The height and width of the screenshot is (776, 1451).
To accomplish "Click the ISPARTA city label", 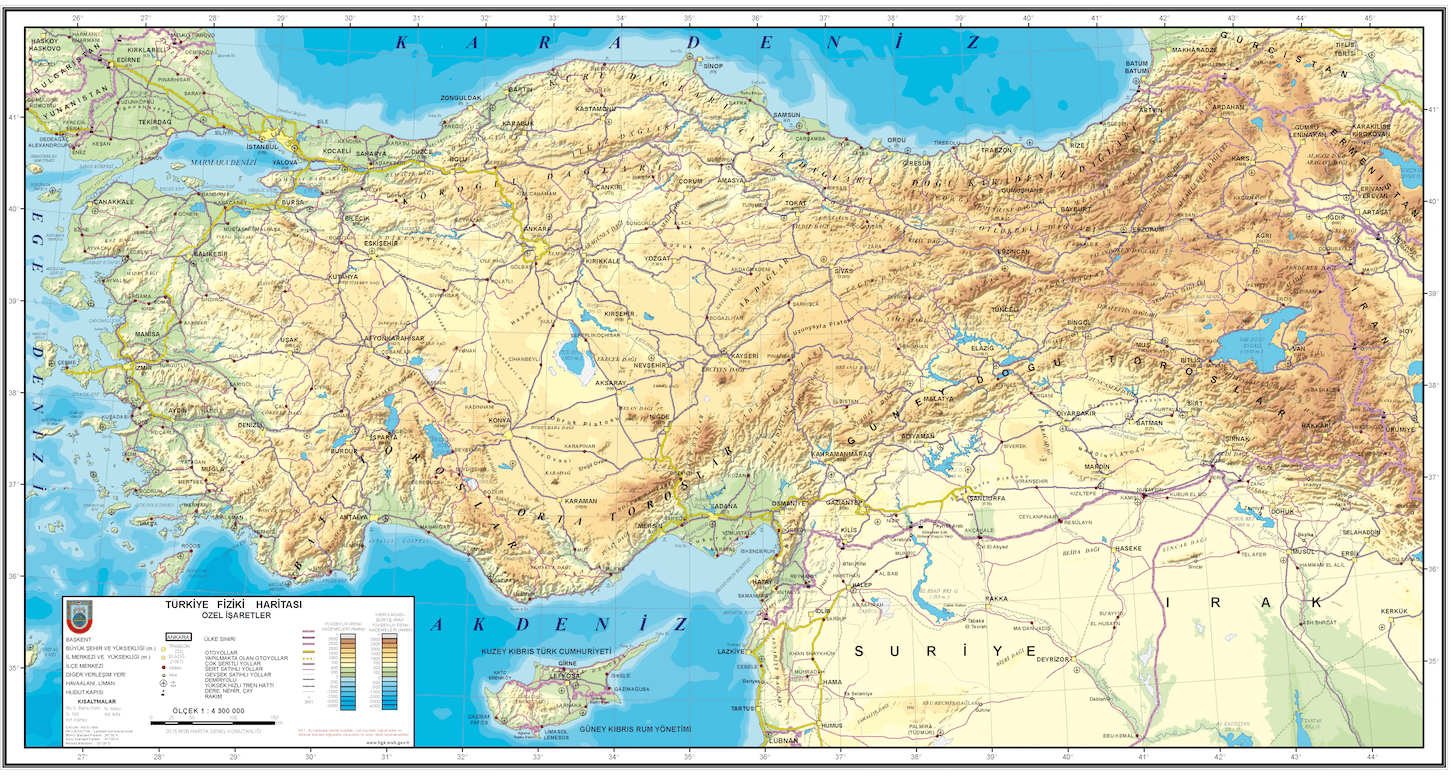I will click(x=384, y=437).
